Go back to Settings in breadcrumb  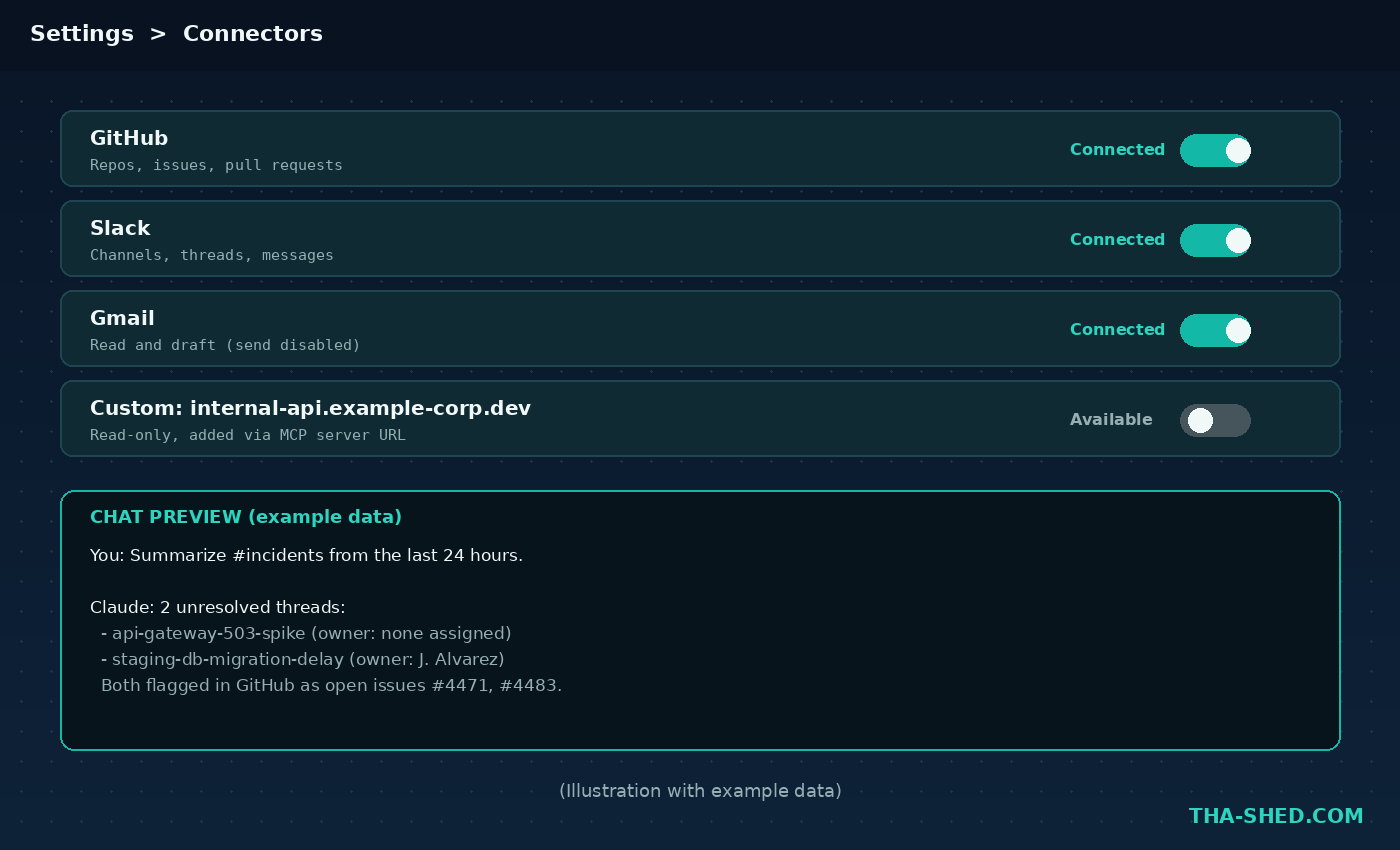tap(82, 34)
